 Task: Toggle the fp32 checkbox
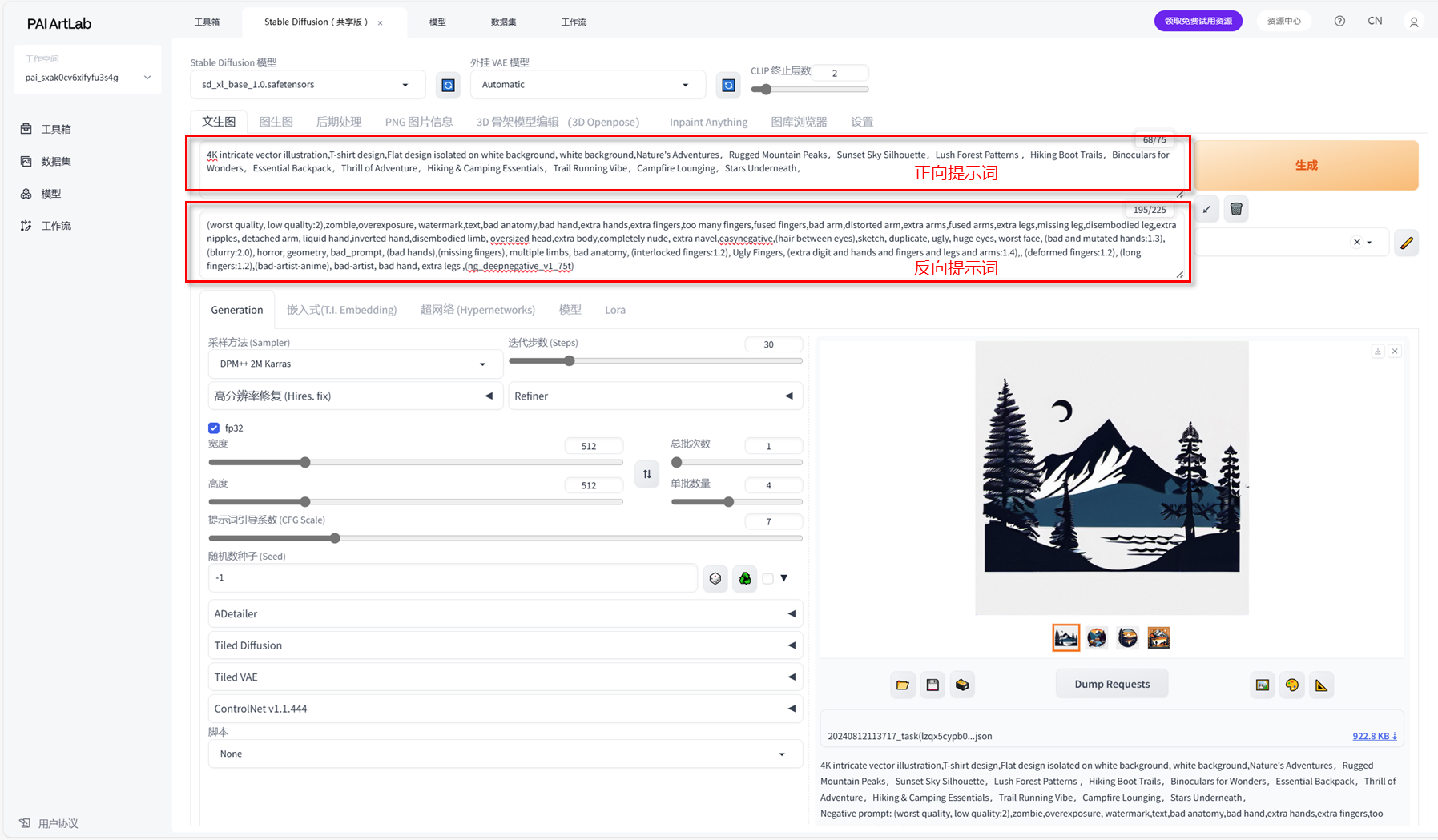tap(214, 428)
